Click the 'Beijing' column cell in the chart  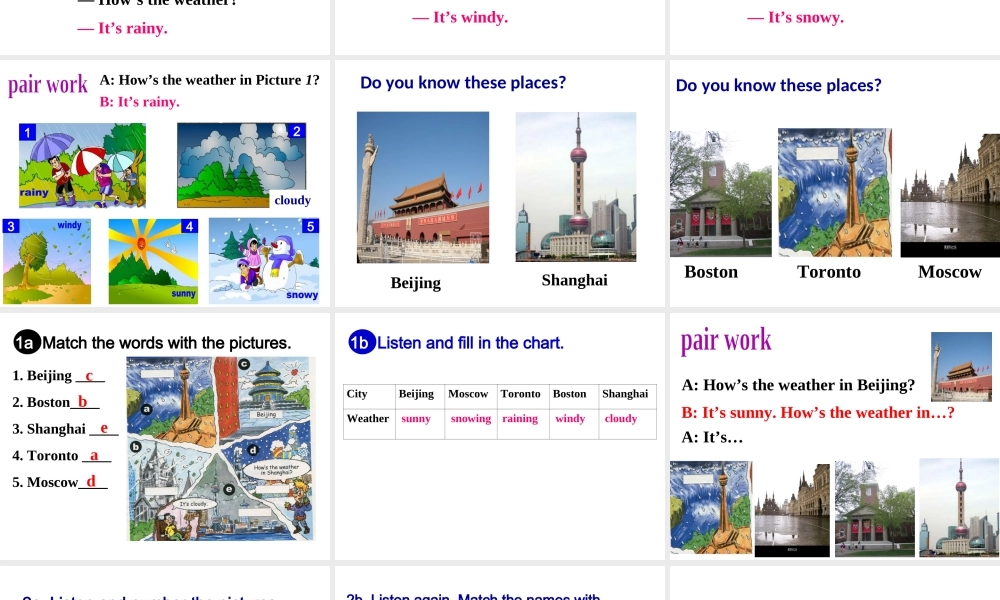[x=420, y=397]
